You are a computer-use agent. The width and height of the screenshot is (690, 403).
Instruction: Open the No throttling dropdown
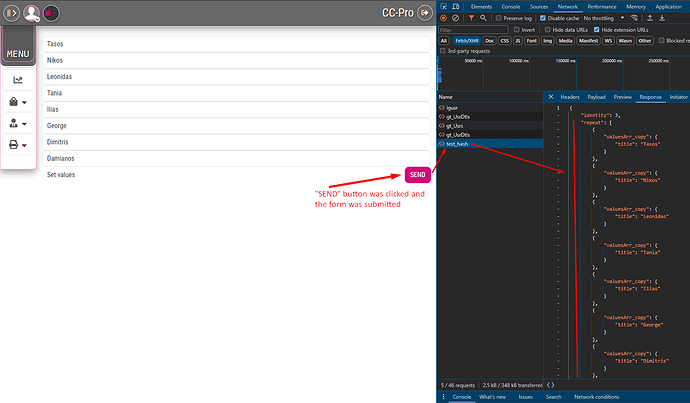click(604, 18)
